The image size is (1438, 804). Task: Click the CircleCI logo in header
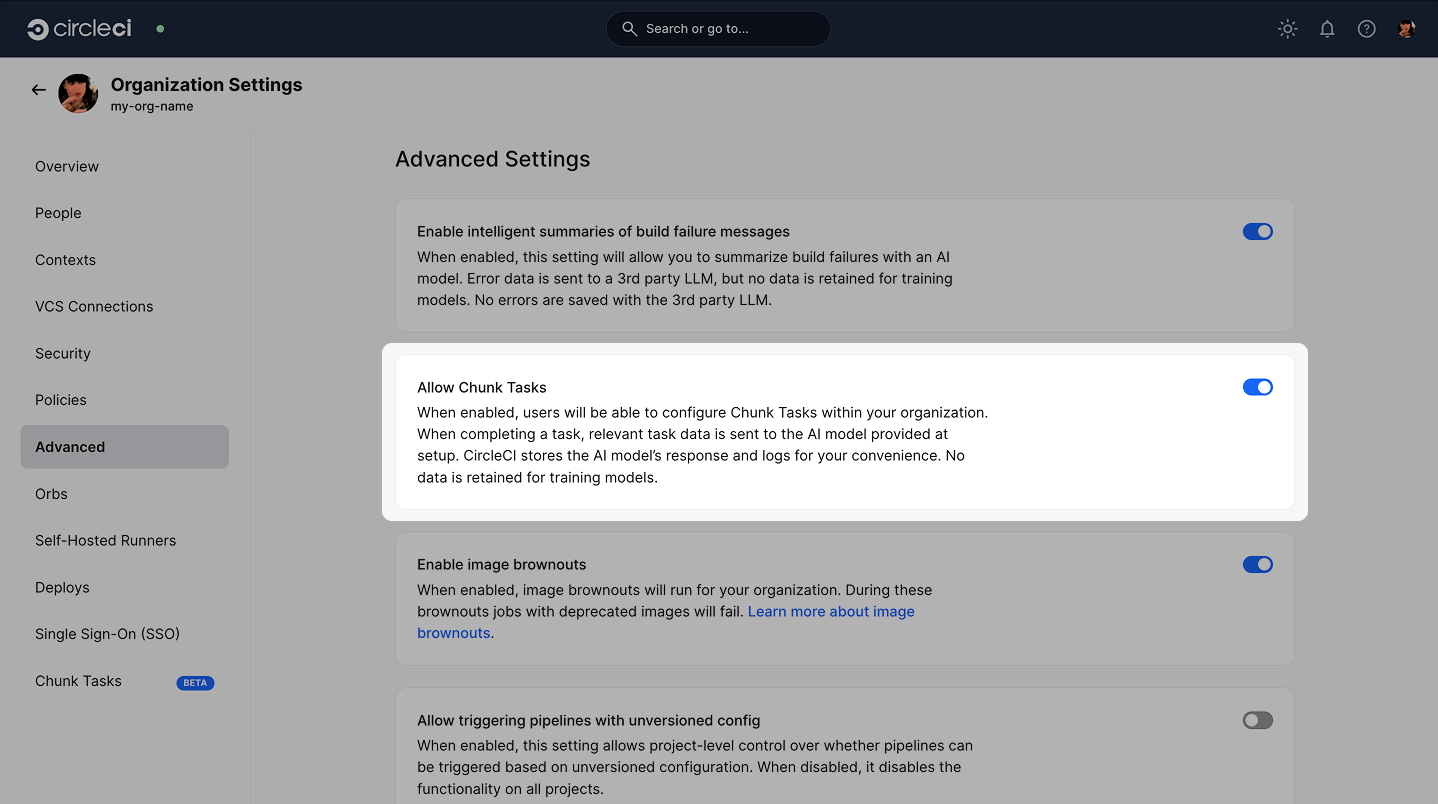click(80, 29)
